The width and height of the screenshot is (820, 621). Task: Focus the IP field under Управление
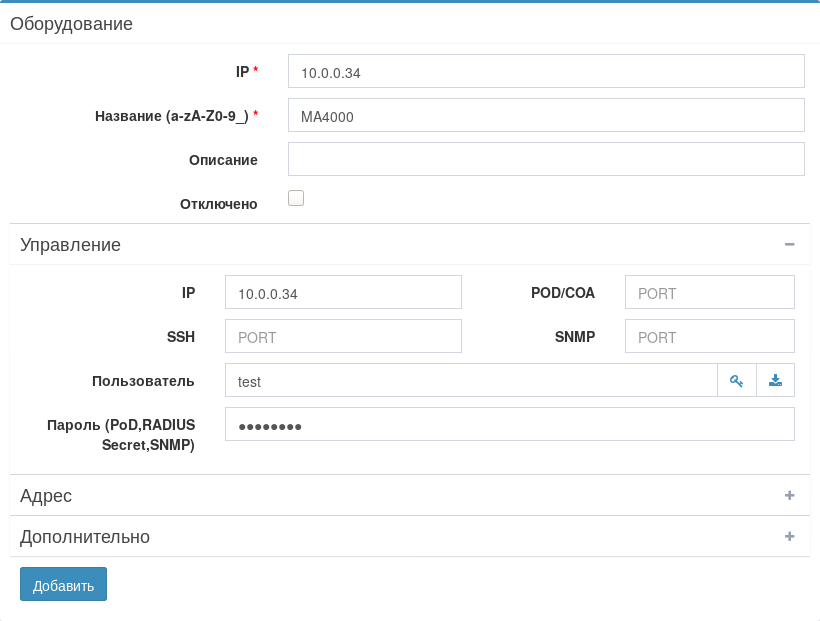click(x=343, y=293)
